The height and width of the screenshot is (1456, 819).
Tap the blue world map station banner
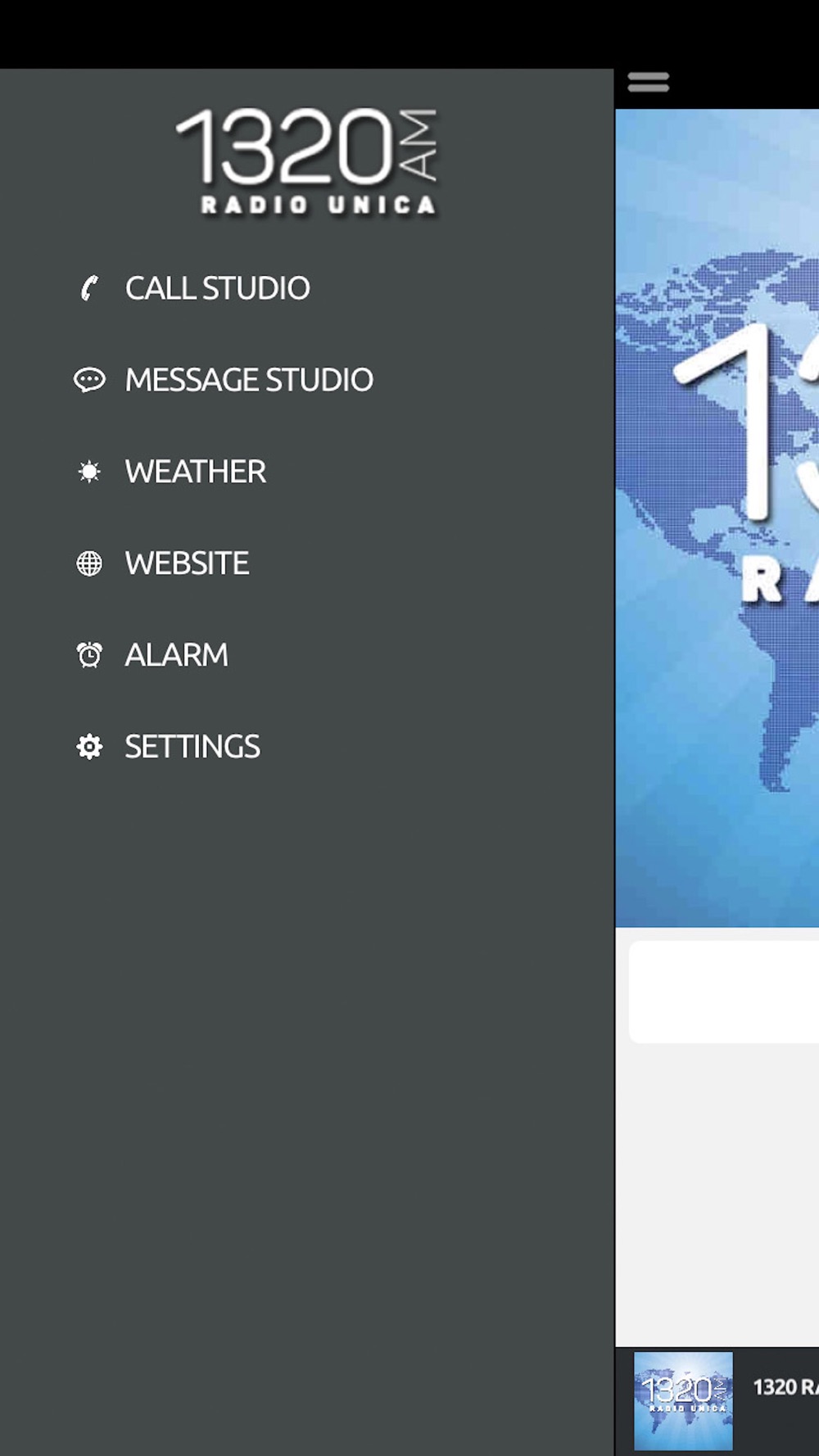click(x=717, y=518)
